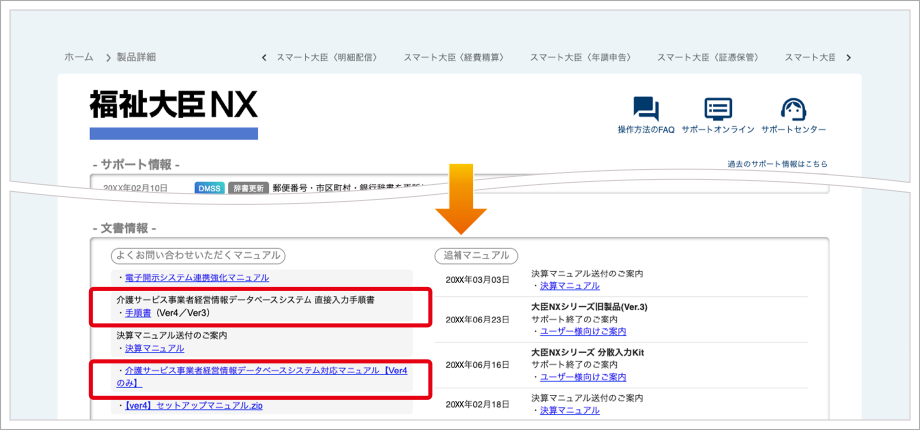This screenshot has width=920, height=430.
Task: Open ユーザー様向けご案内 under 大臣NXシリーズ旧製品(Ver.3)
Action: coord(583,331)
